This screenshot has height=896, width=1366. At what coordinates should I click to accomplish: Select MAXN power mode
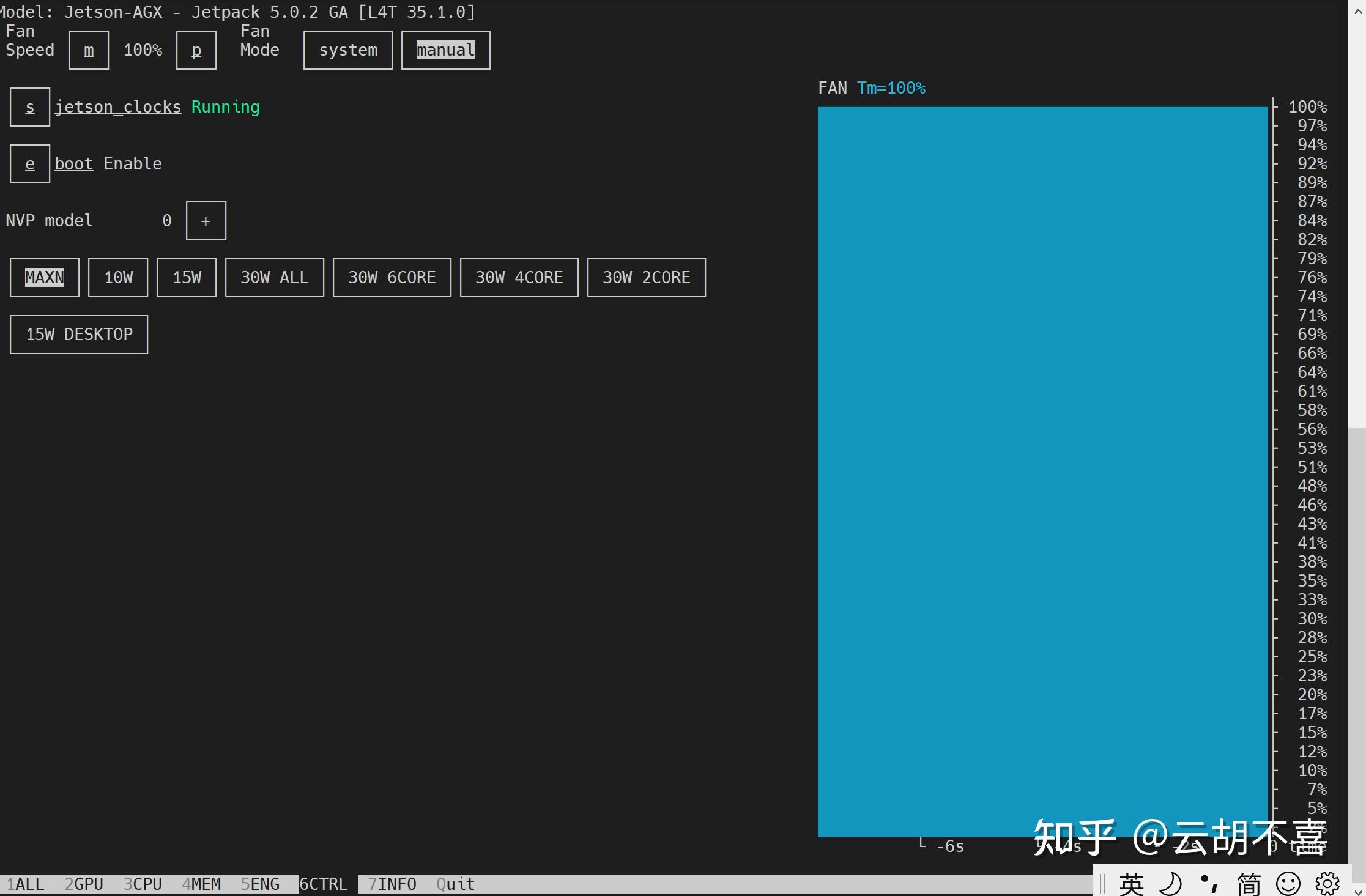(x=45, y=278)
